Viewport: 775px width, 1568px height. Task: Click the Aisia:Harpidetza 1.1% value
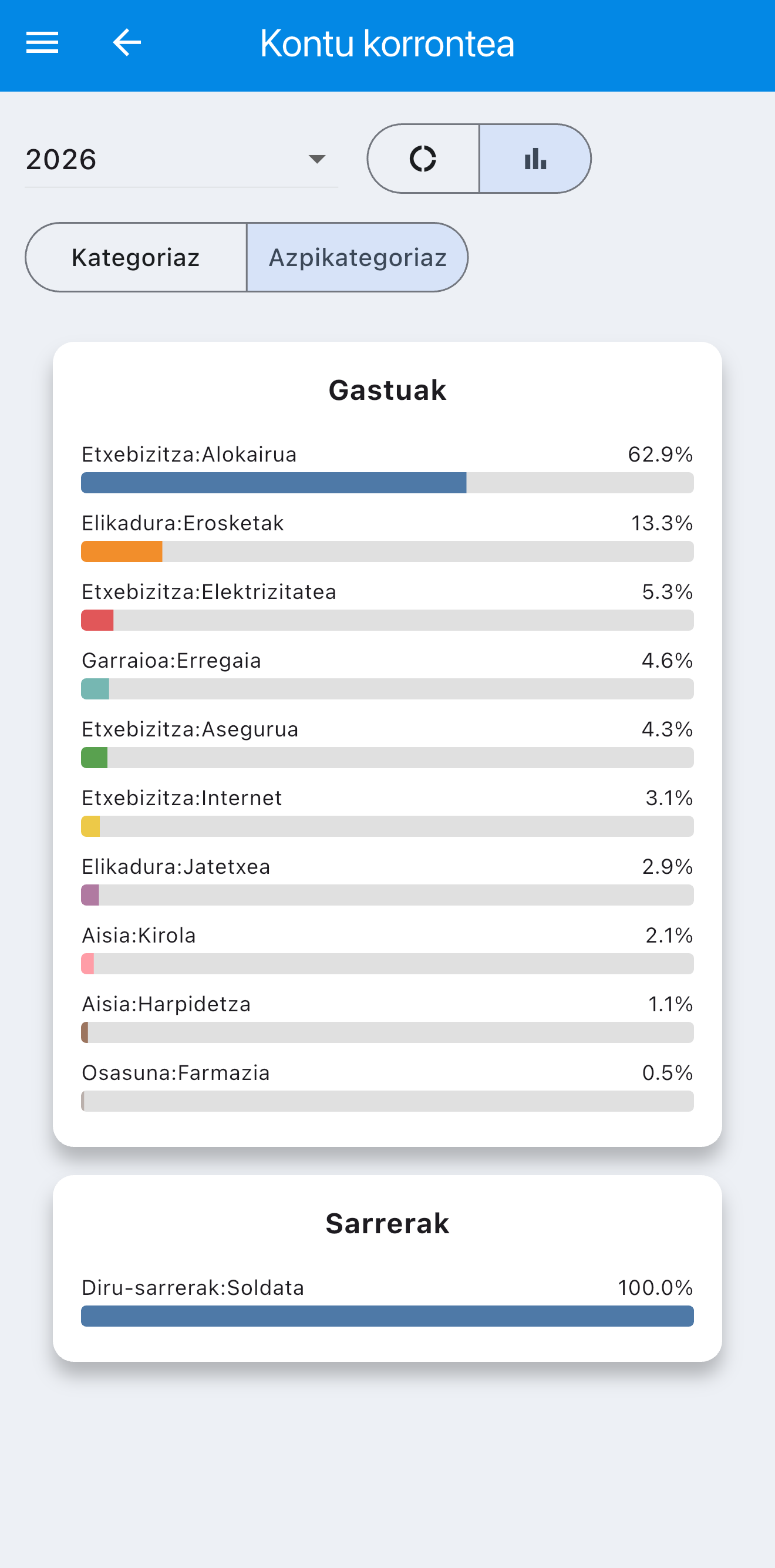(670, 1004)
